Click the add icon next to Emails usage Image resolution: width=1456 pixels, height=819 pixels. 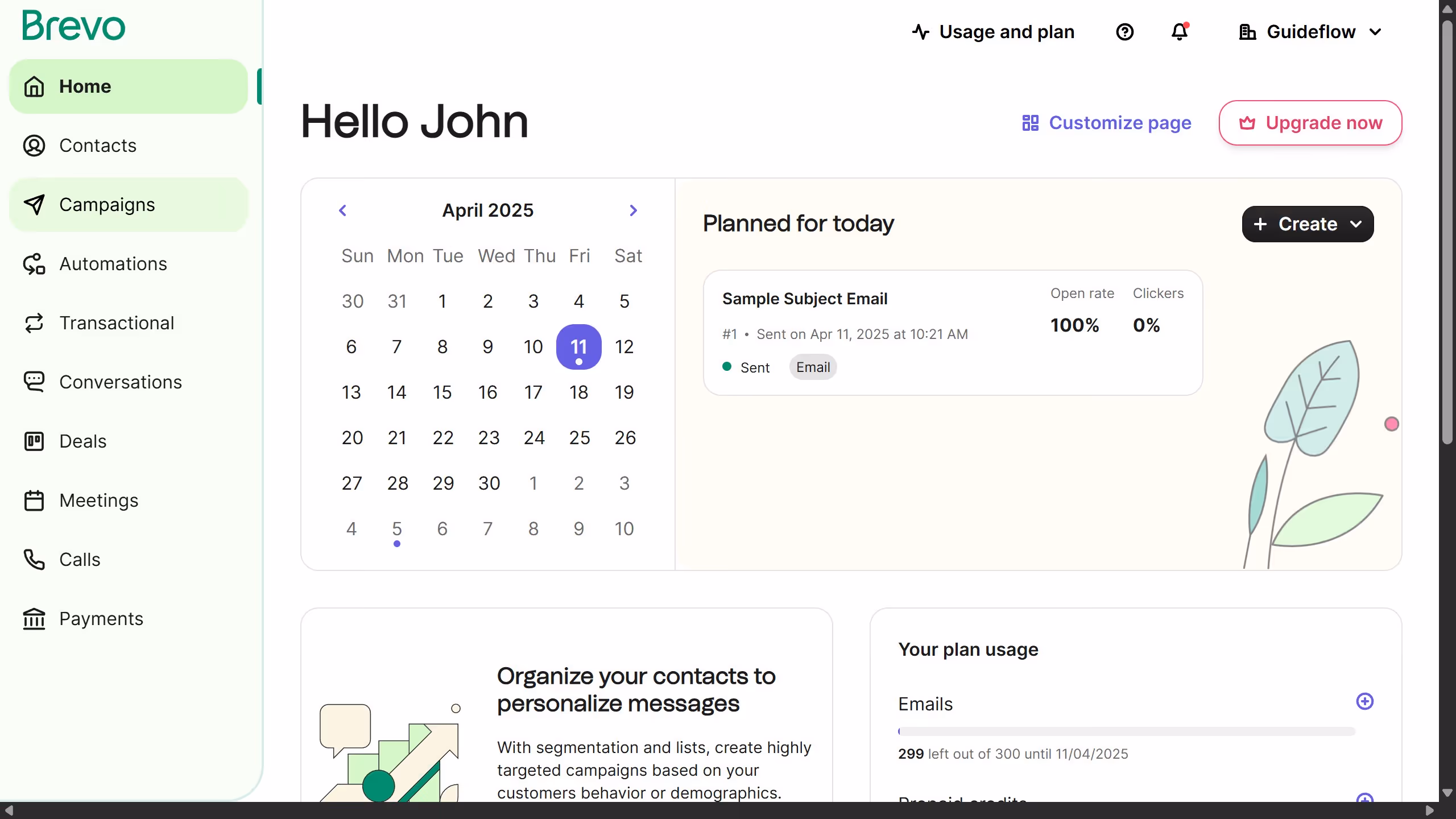tap(1365, 701)
